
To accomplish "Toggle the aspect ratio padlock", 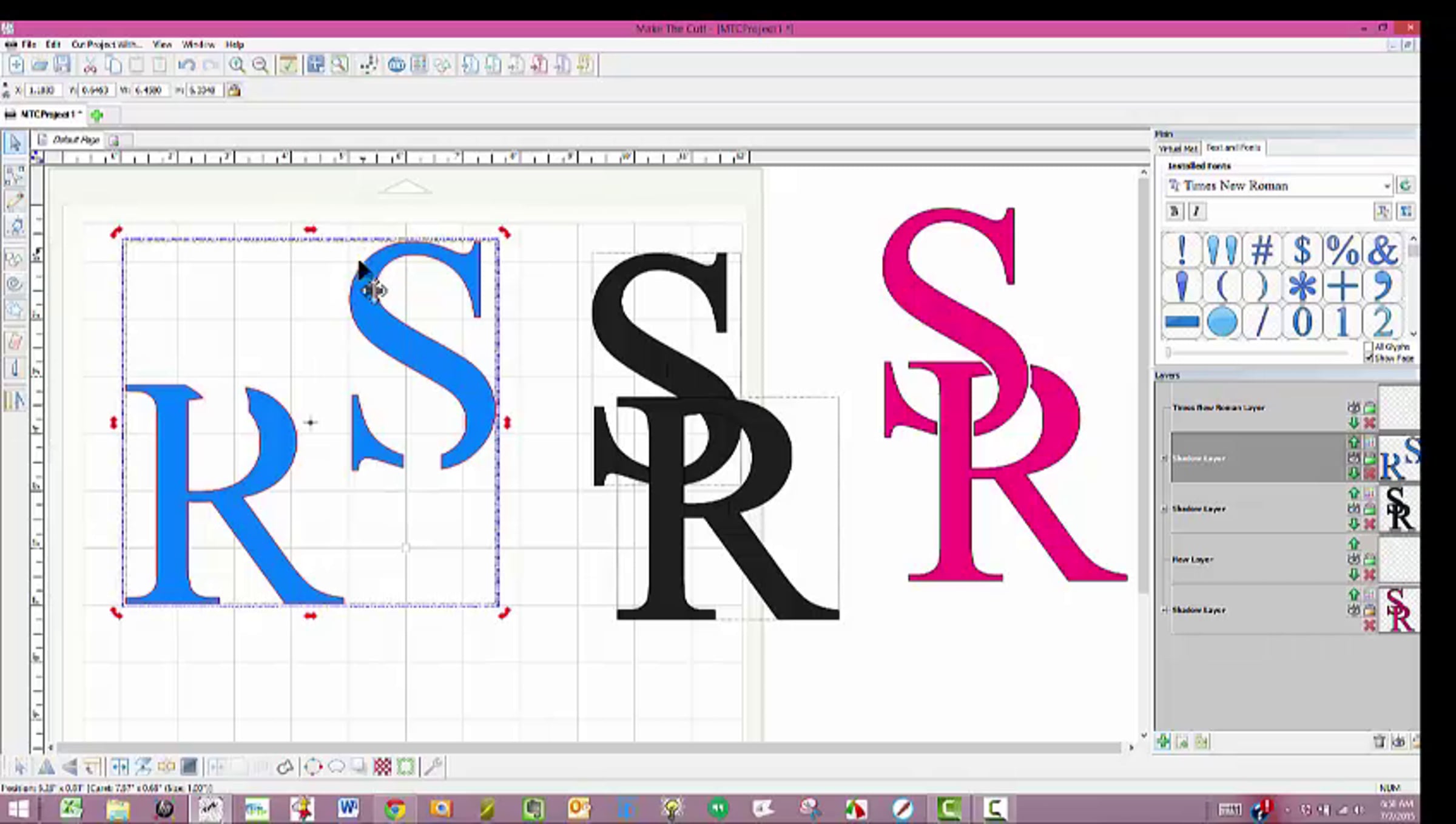I will 234,90.
